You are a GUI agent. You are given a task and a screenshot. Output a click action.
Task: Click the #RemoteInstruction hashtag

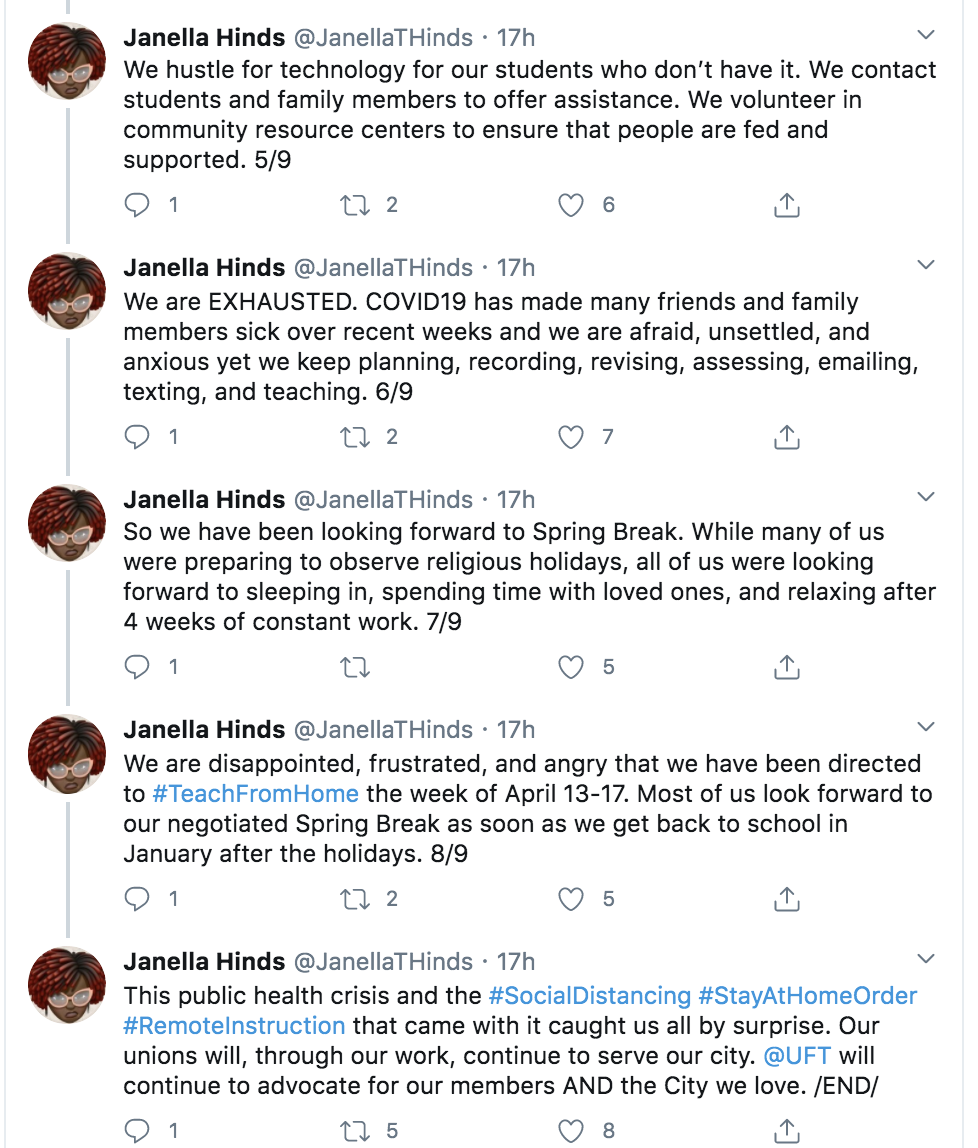[x=235, y=1026]
